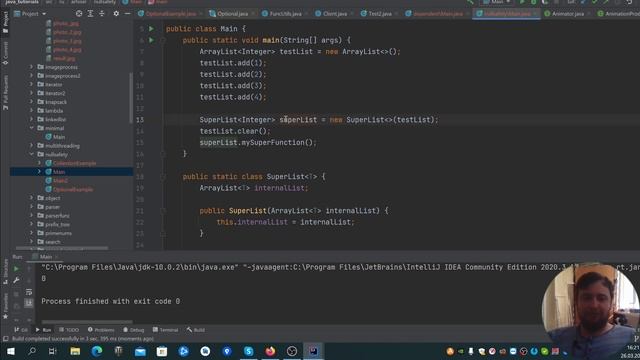The height and width of the screenshot is (360, 640).
Task: Click superList.mySuperFunction() code line
Action: (258, 142)
